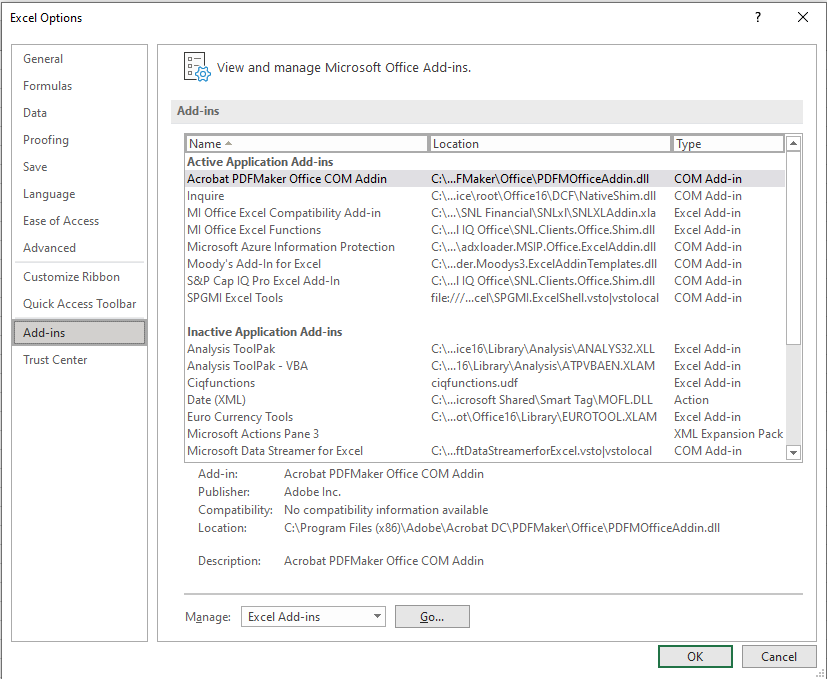Click the ciqfunctions.udf location cell
The height and width of the screenshot is (679, 827).
click(x=474, y=382)
